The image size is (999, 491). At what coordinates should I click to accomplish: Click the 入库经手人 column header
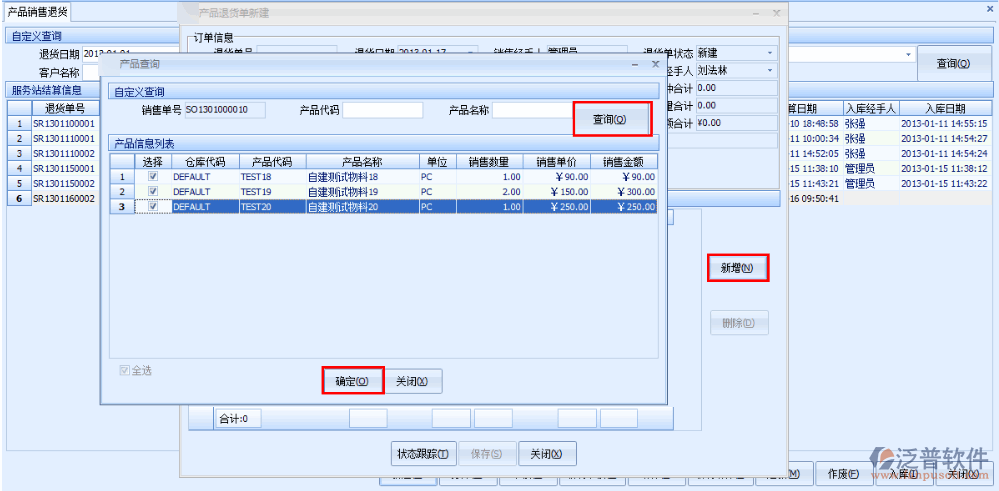tap(870, 109)
